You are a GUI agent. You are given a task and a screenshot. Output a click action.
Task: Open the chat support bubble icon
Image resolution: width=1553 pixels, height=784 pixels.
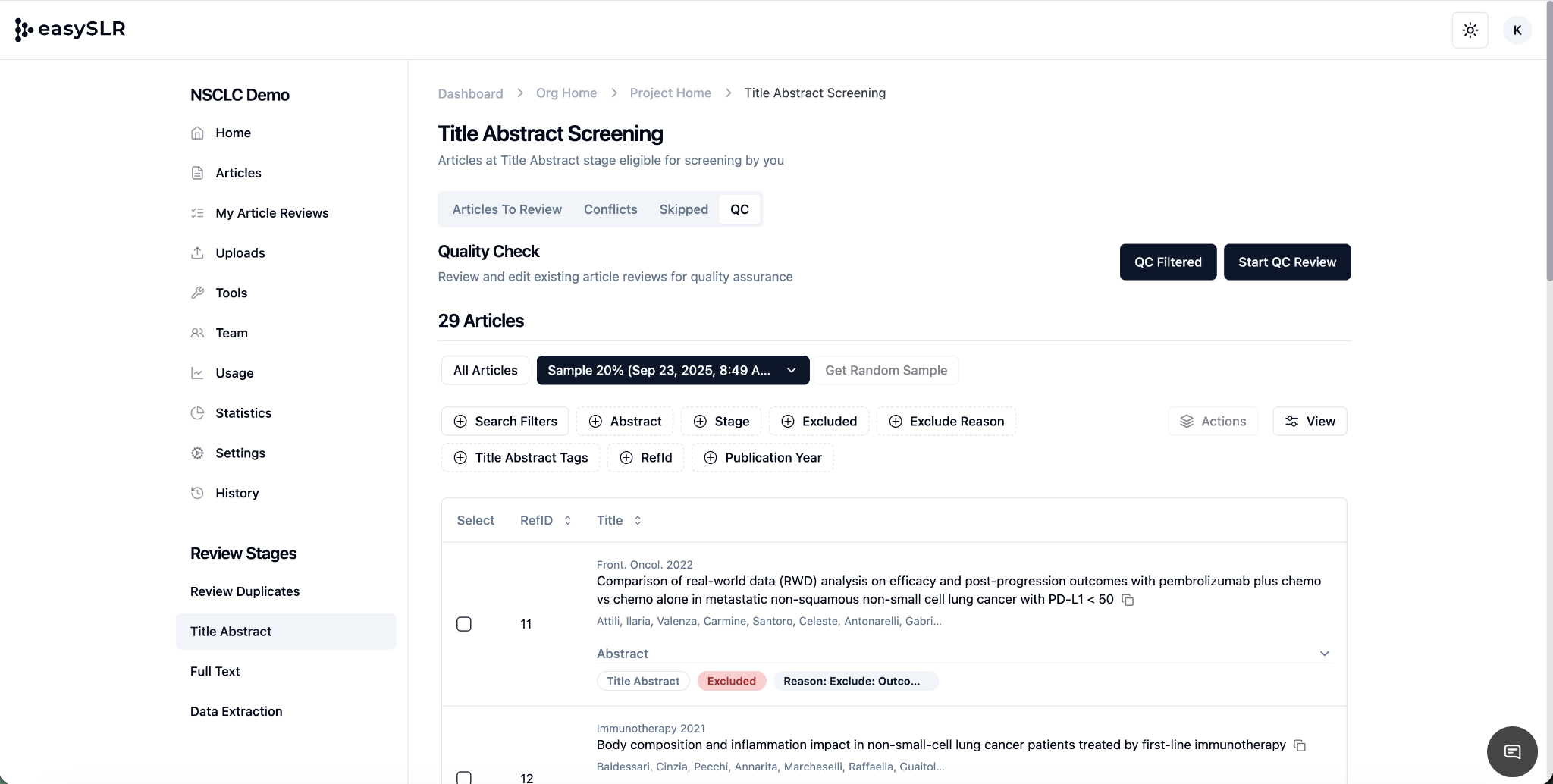[1512, 751]
